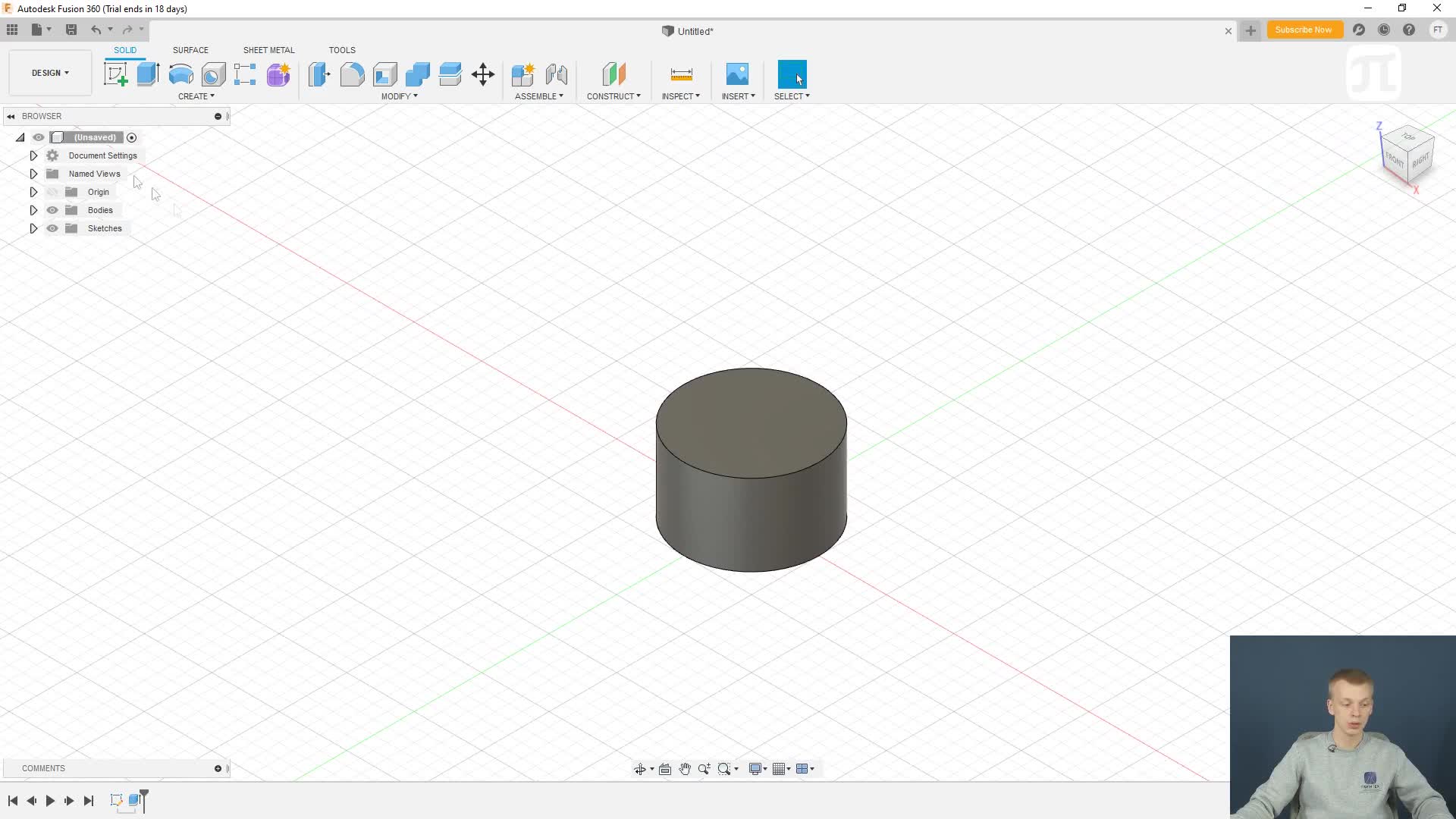Viewport: 1456px width, 819px height.
Task: Open the ASSEMBLE dropdown menu
Action: coord(539,96)
